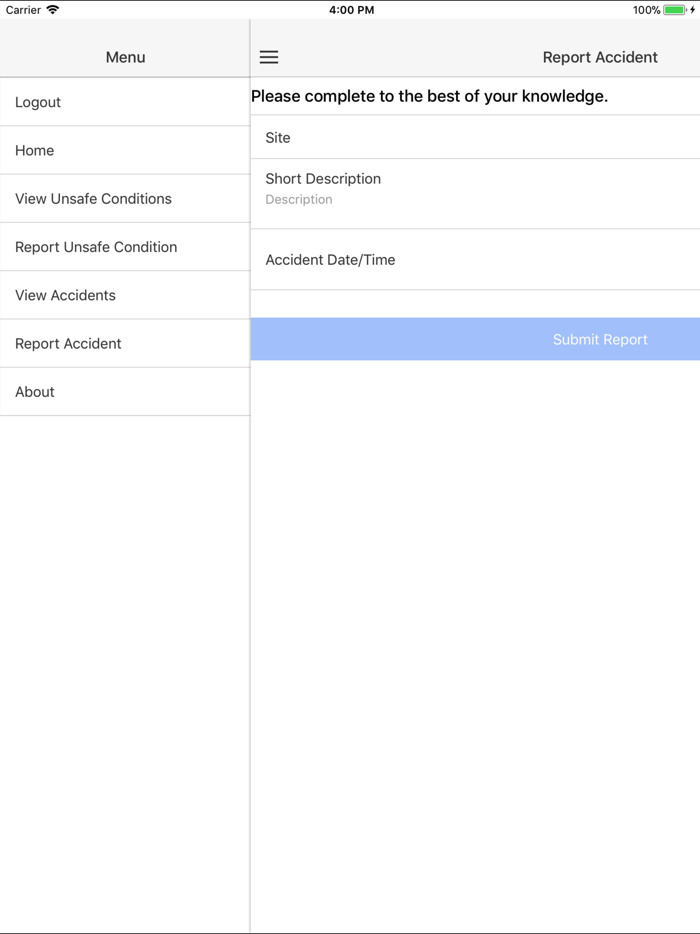The image size is (700, 934).
Task: Select Report Unsafe Condition
Action: (x=95, y=247)
